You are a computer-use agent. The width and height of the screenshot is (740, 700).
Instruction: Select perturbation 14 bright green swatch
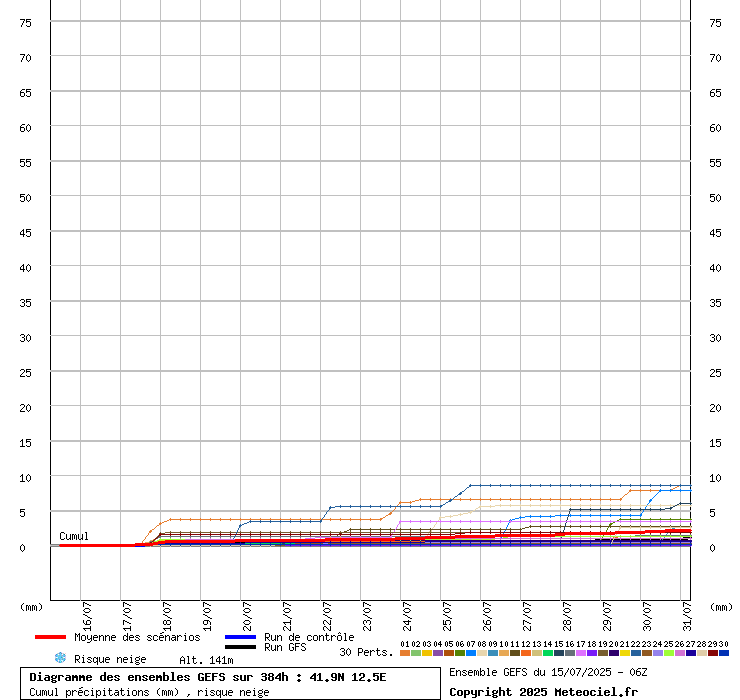tap(547, 653)
